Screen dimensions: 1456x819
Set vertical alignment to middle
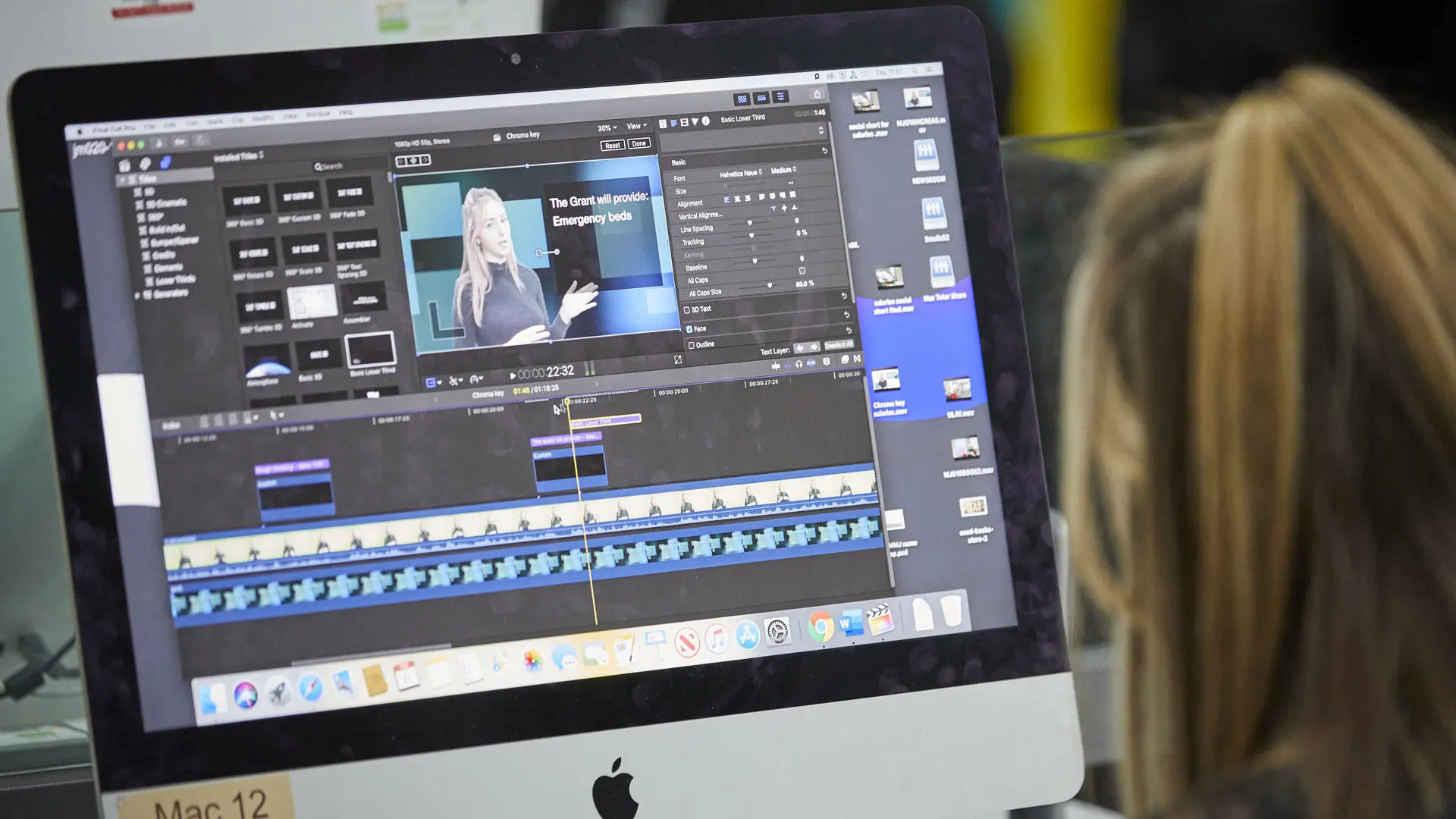click(784, 208)
